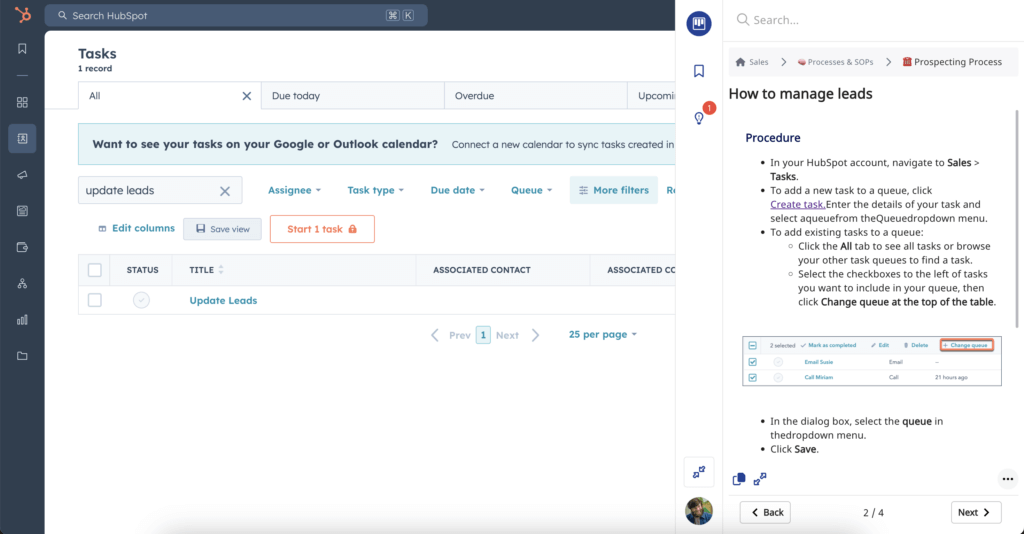Click the lightbulb notifications icon
The width and height of the screenshot is (1024, 534).
(699, 118)
